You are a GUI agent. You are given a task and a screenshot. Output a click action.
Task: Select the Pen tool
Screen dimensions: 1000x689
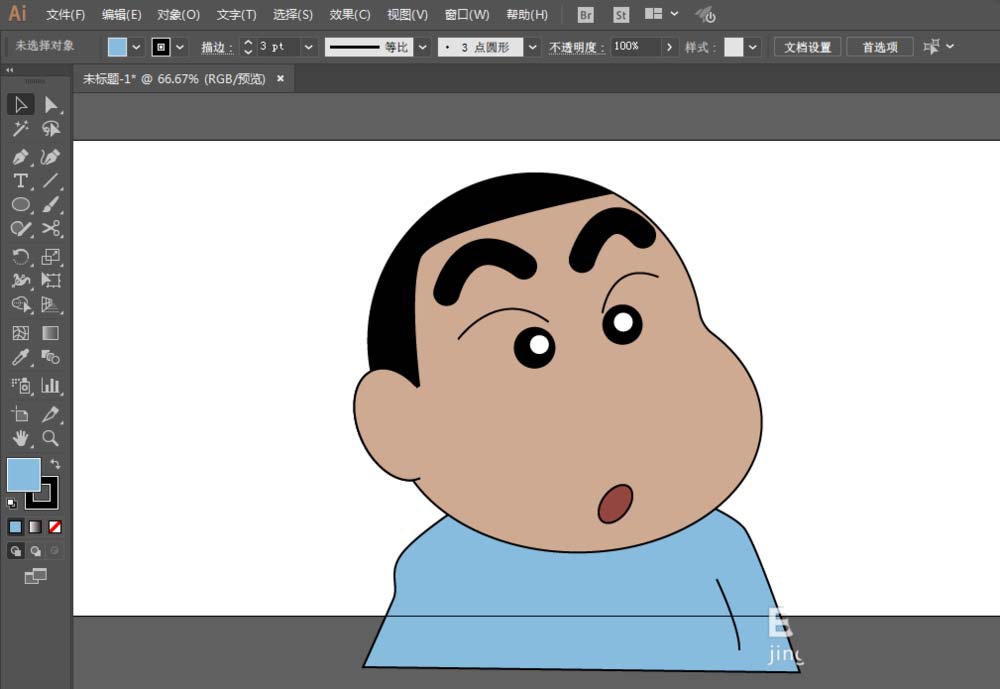click(20, 157)
